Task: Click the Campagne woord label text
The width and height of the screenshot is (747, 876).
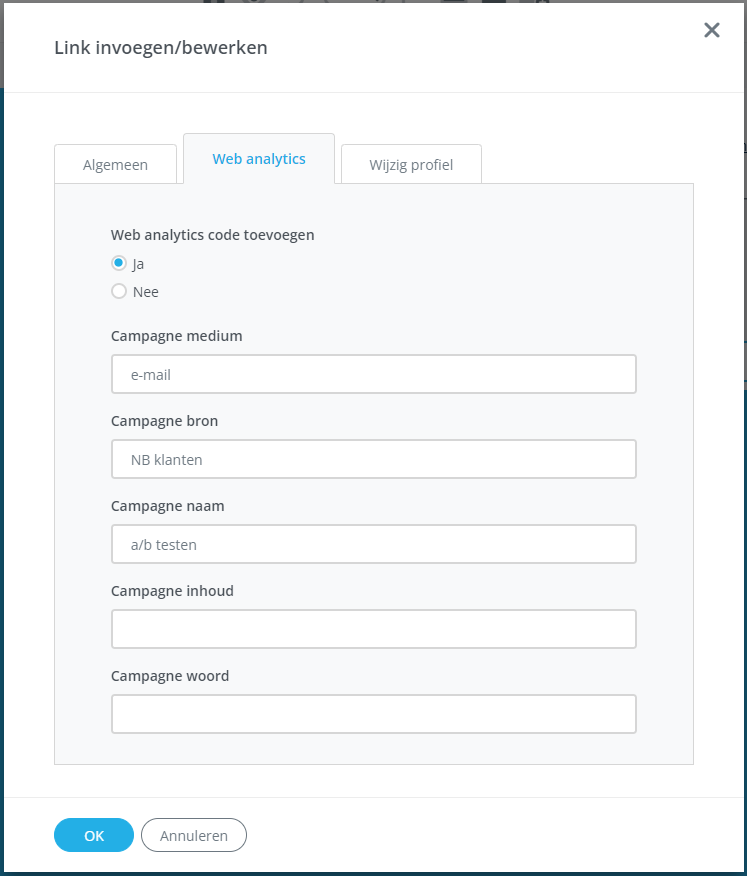Action: [170, 676]
